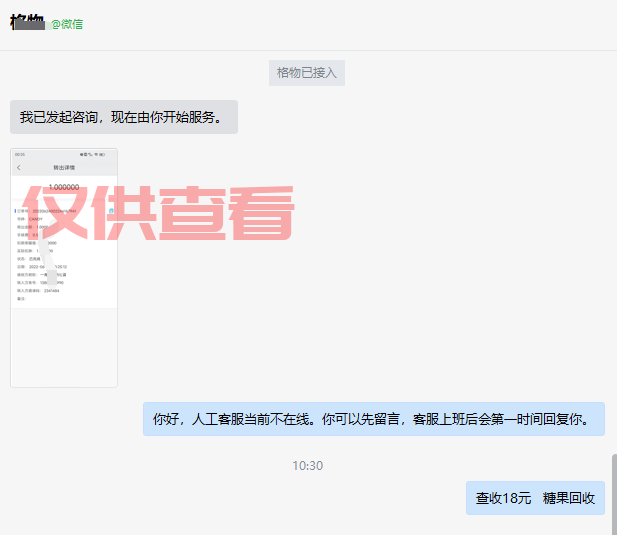The width and height of the screenshot is (617, 535).
Task: Click the 仅供查看 red watermark
Action: click(x=158, y=213)
